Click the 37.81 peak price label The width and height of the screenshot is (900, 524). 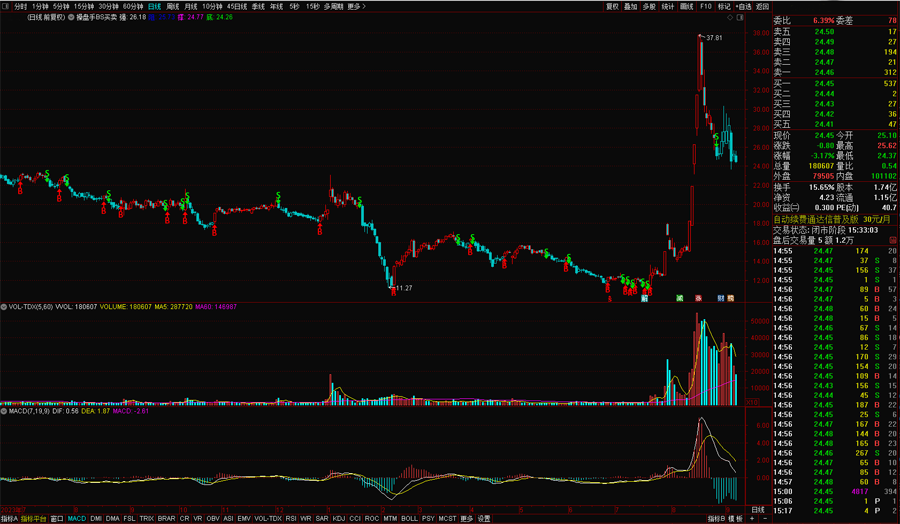click(x=713, y=37)
